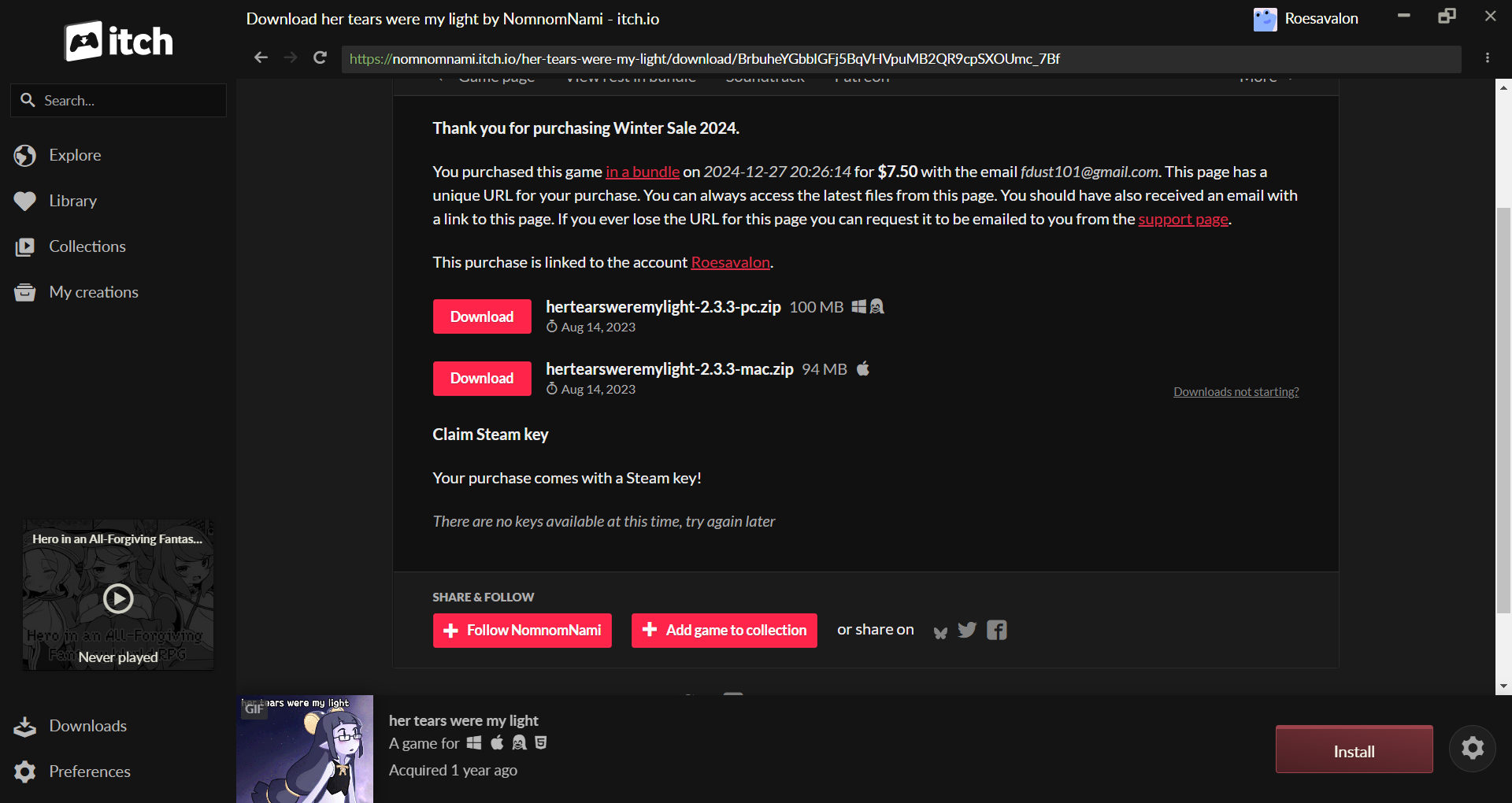
Task: Reload the current page
Action: point(320,57)
